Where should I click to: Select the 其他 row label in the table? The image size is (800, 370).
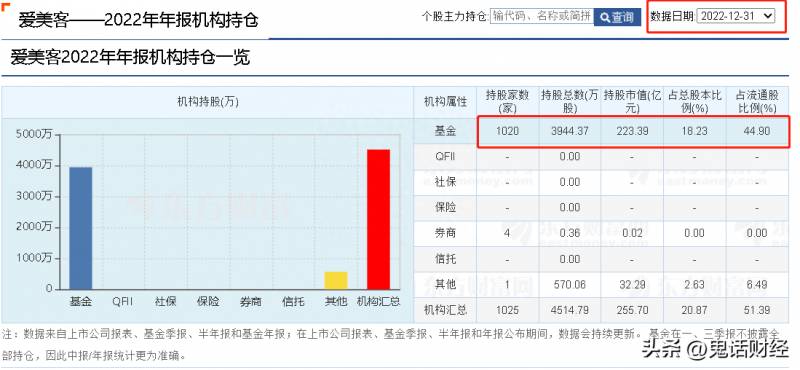tap(445, 284)
